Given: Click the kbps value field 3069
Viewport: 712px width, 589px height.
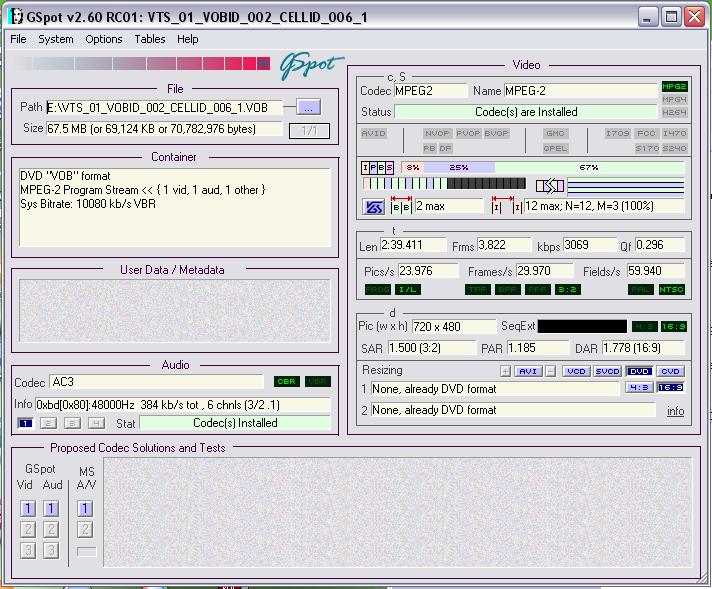Looking at the screenshot, I should click(x=590, y=245).
